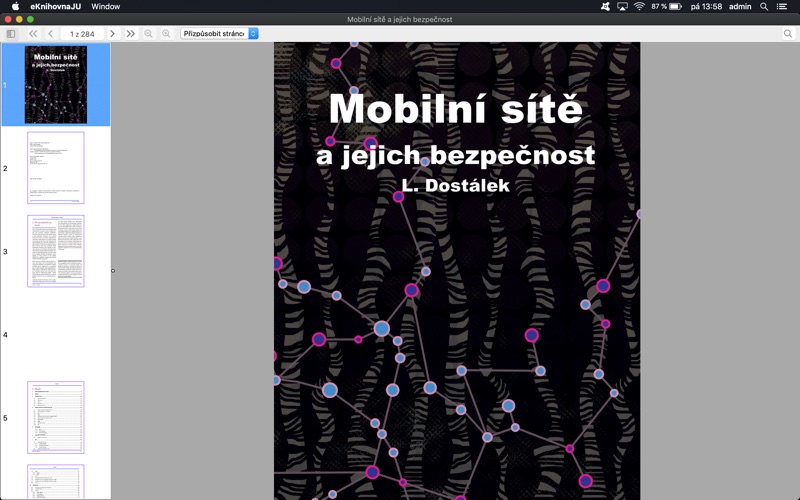Screen dimensions: 800x500
Task: Zoom out with the minus magnifier
Action: [x=148, y=34]
